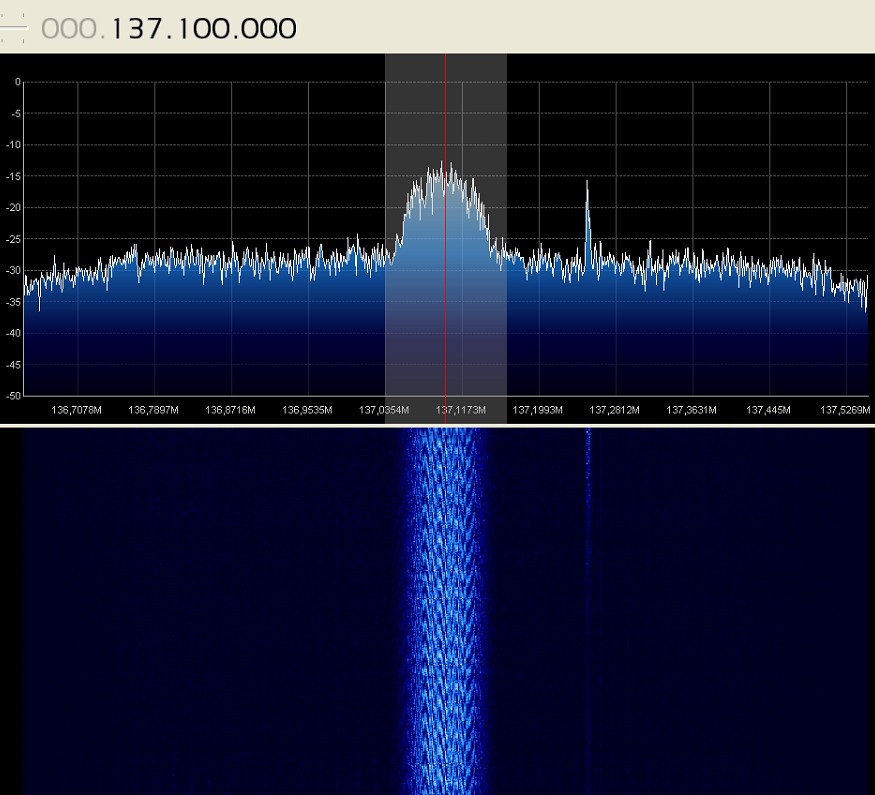
Task: Click the black trailing 000 Hz digits
Action: [x=267, y=29]
